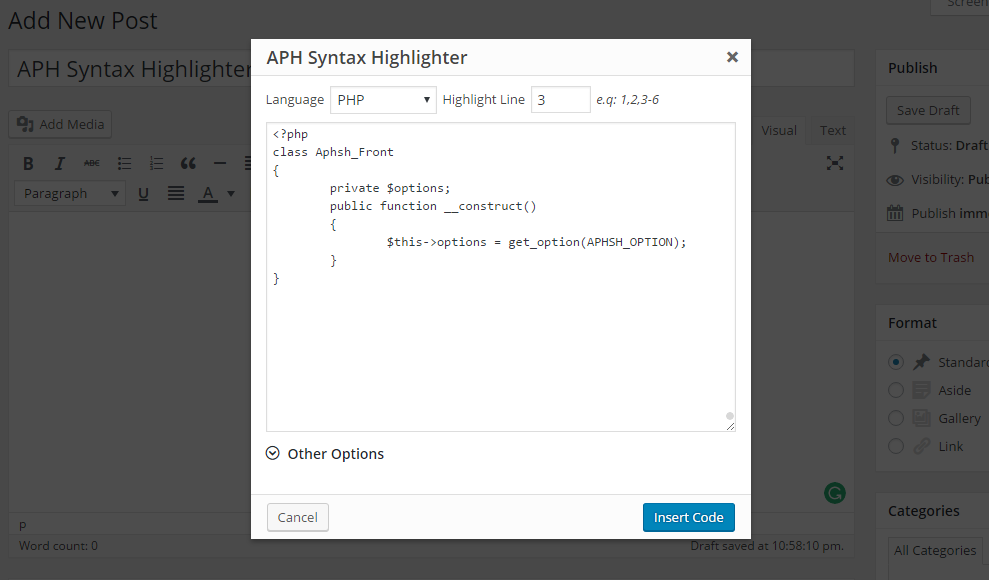989x580 pixels.
Task: Toggle bold formatting in editor toolbar
Action: [28, 164]
